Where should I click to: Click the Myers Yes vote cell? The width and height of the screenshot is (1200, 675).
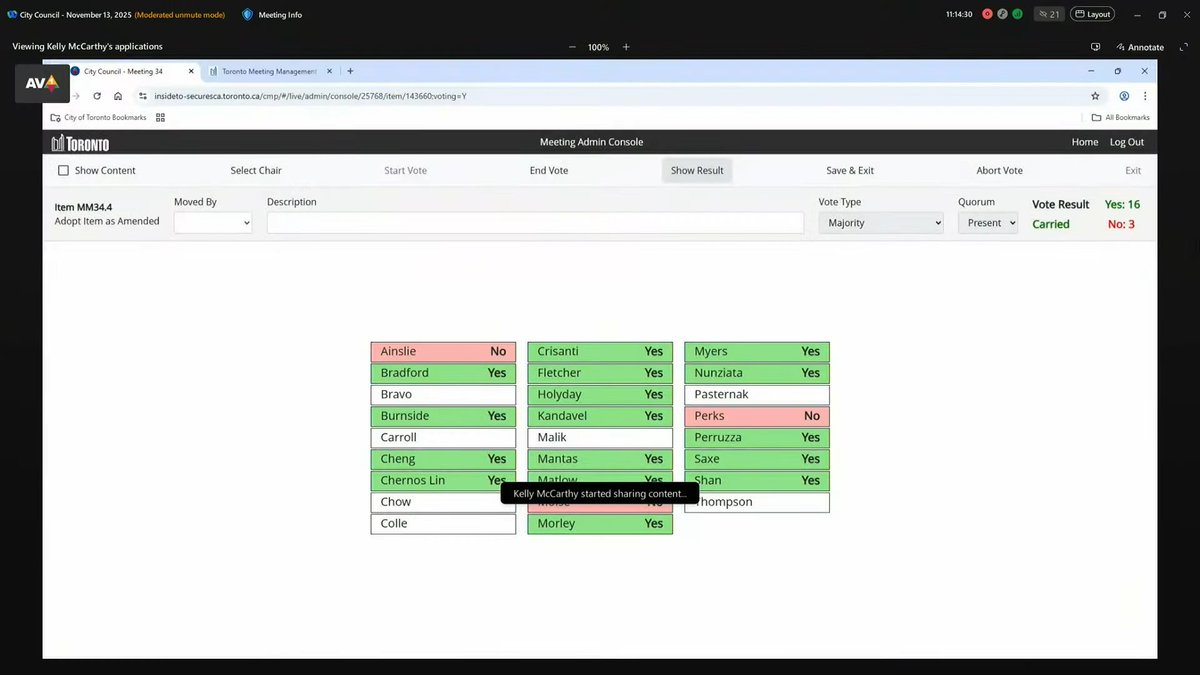point(757,351)
